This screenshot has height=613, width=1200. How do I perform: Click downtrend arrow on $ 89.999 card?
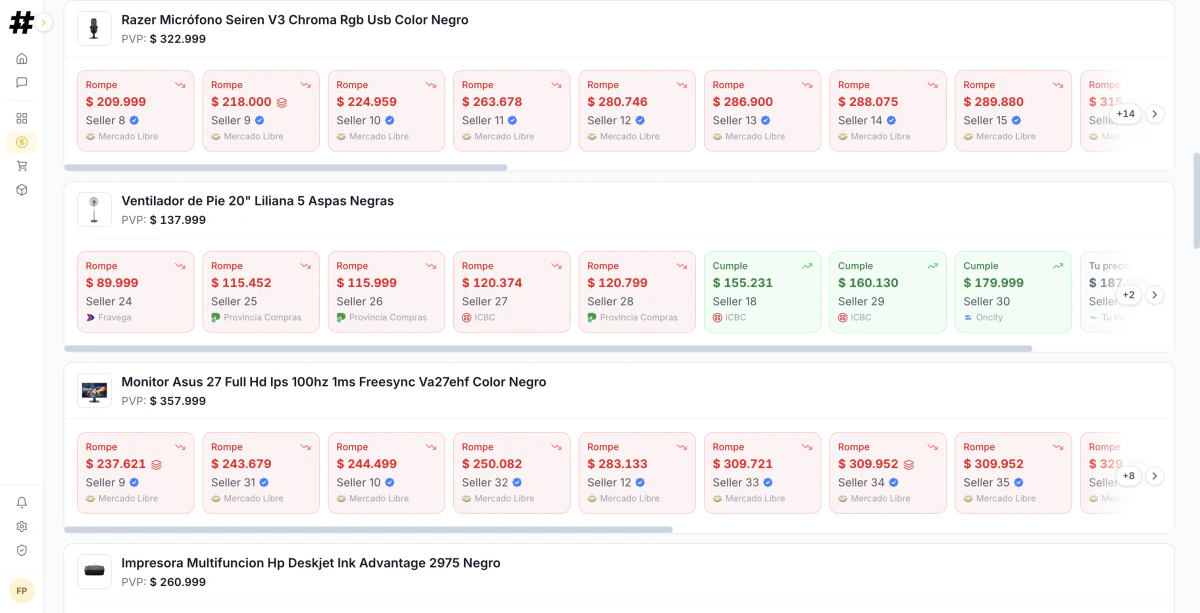[180, 266]
